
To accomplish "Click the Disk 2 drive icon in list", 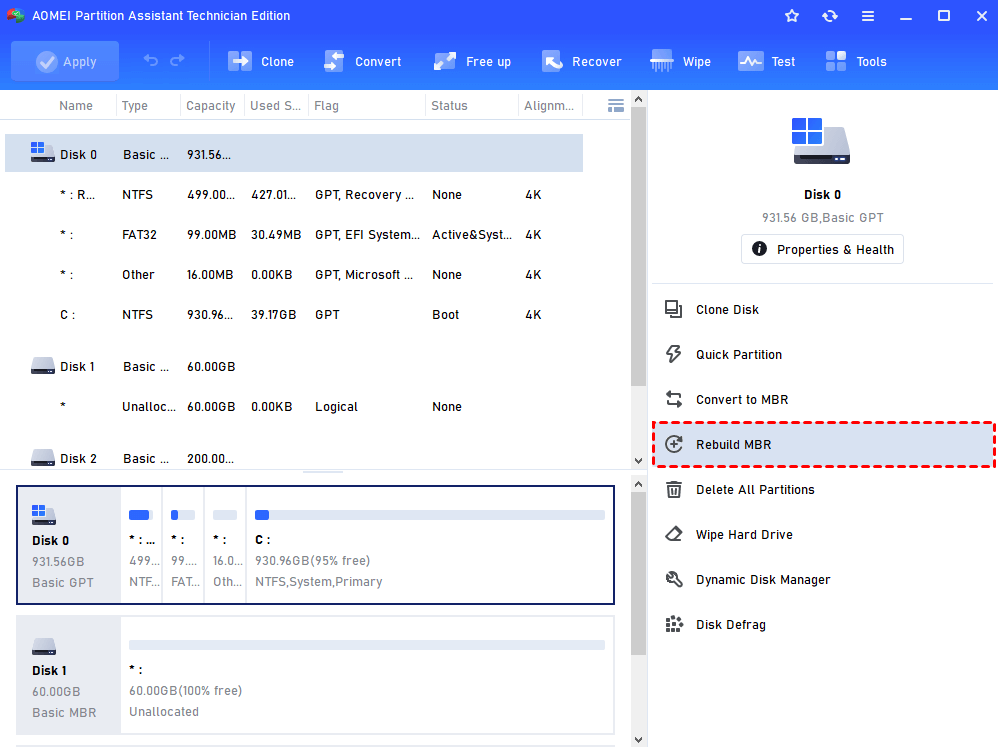I will click(43, 457).
